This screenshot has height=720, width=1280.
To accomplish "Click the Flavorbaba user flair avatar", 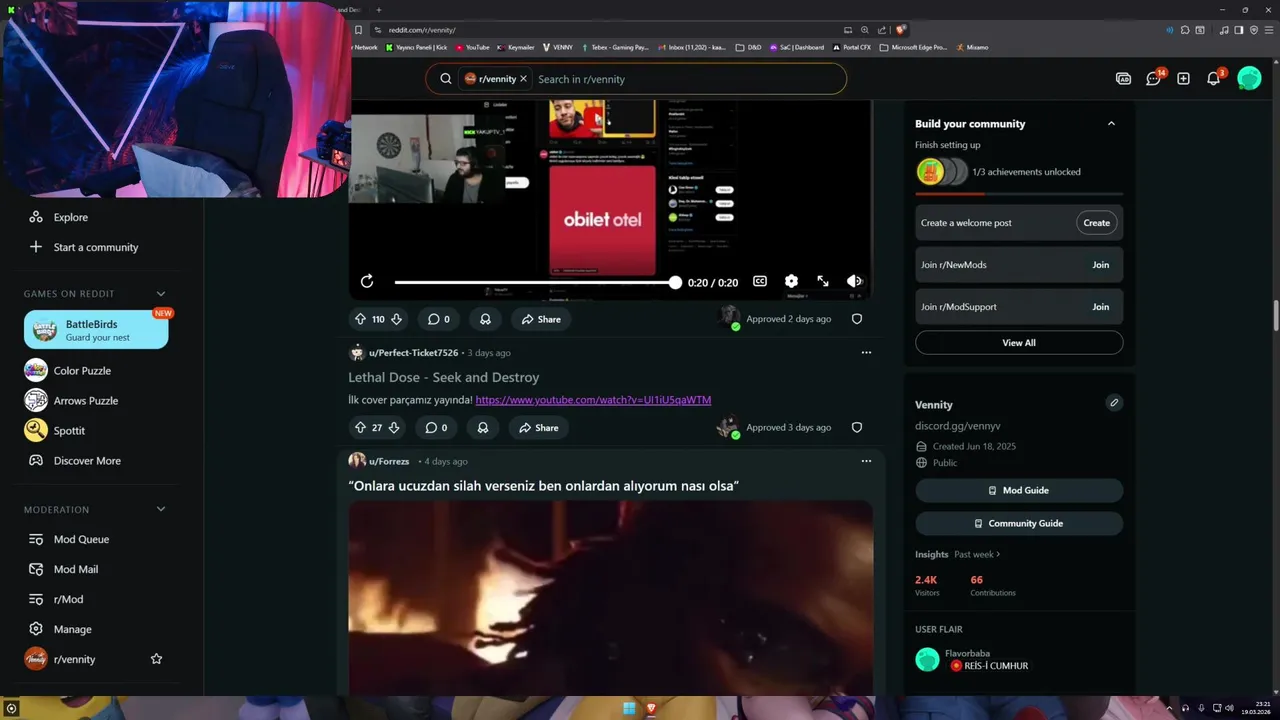I will click(x=927, y=659).
